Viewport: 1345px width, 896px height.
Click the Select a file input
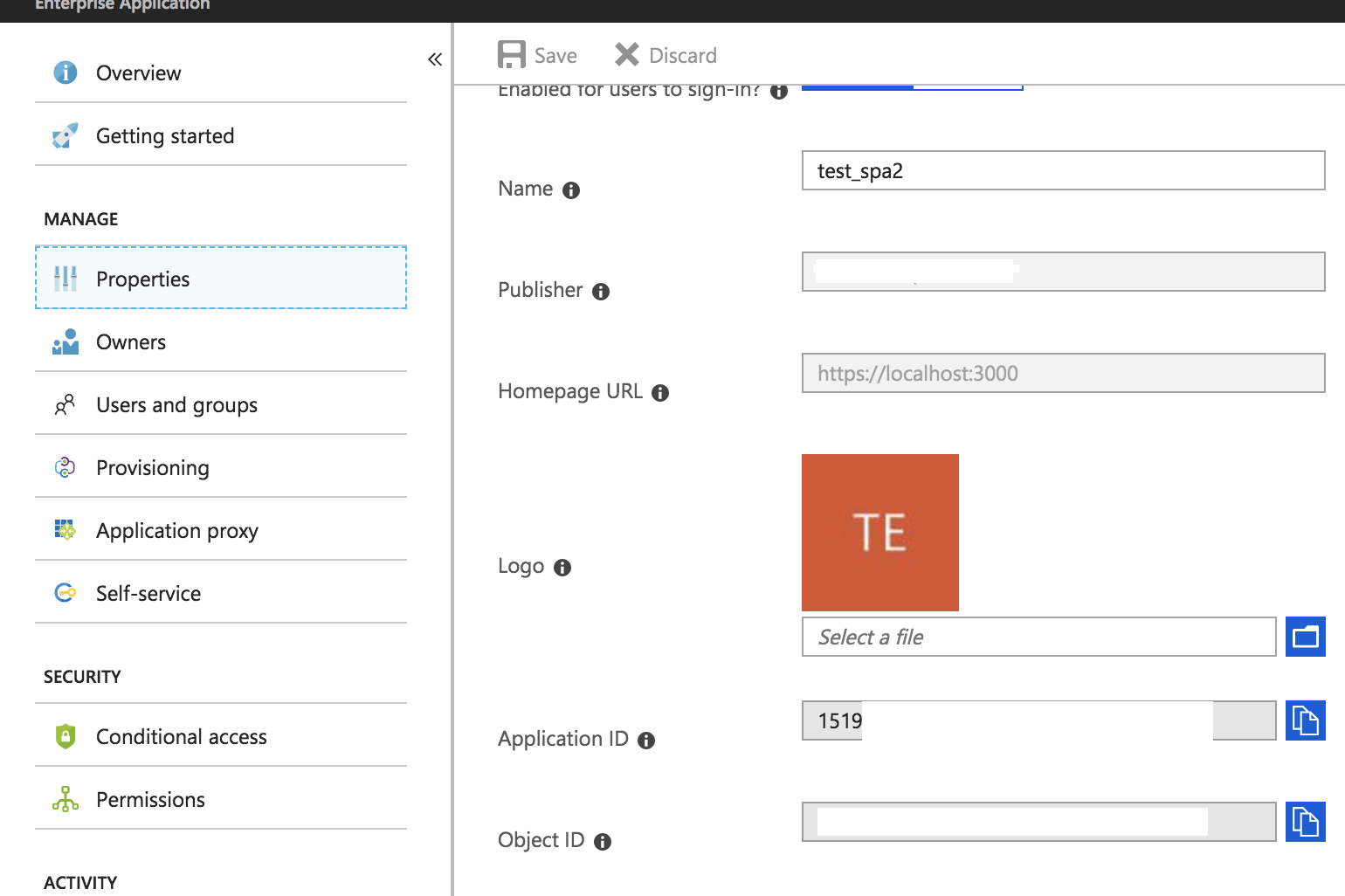1038,637
